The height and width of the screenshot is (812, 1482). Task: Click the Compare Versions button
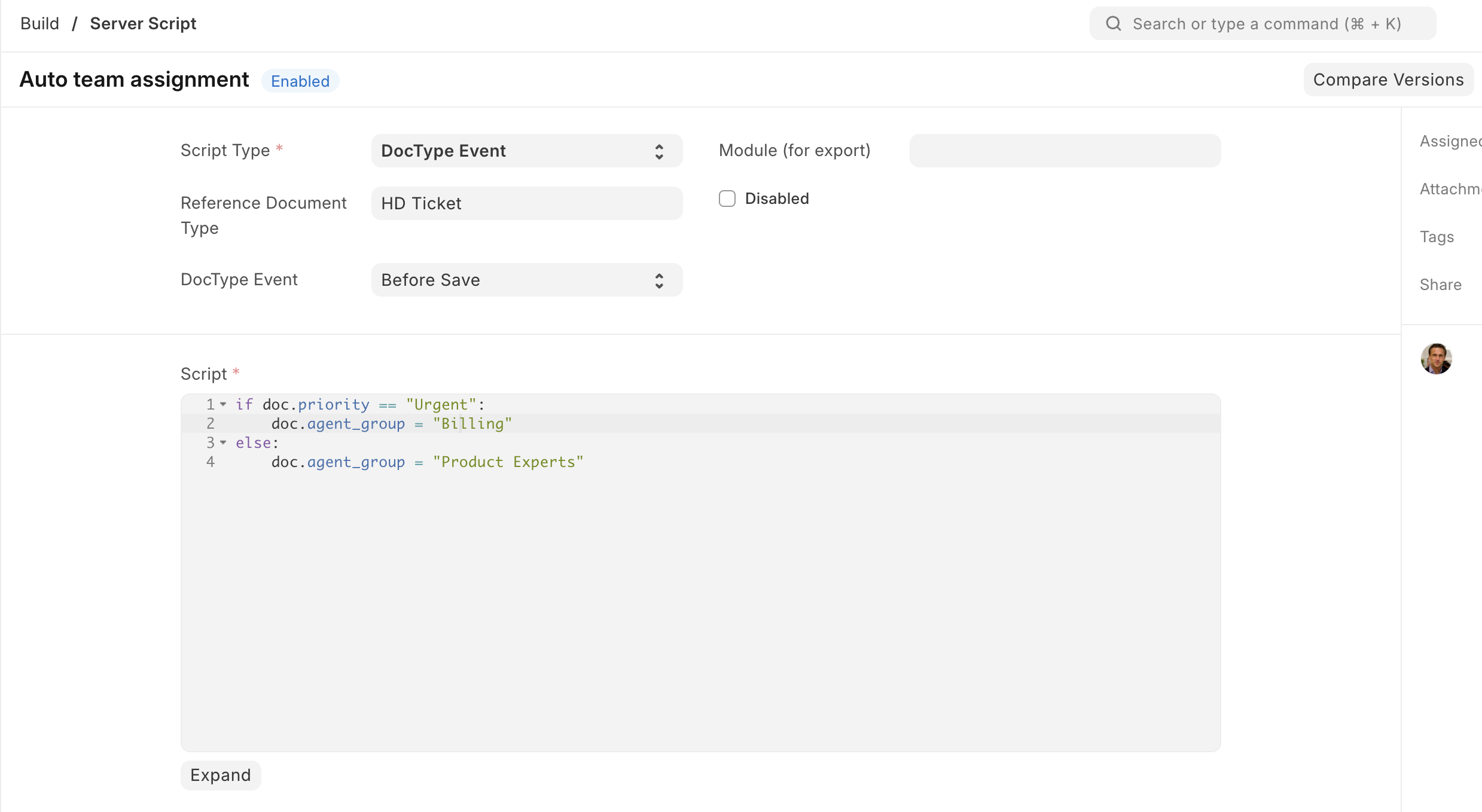coord(1388,80)
